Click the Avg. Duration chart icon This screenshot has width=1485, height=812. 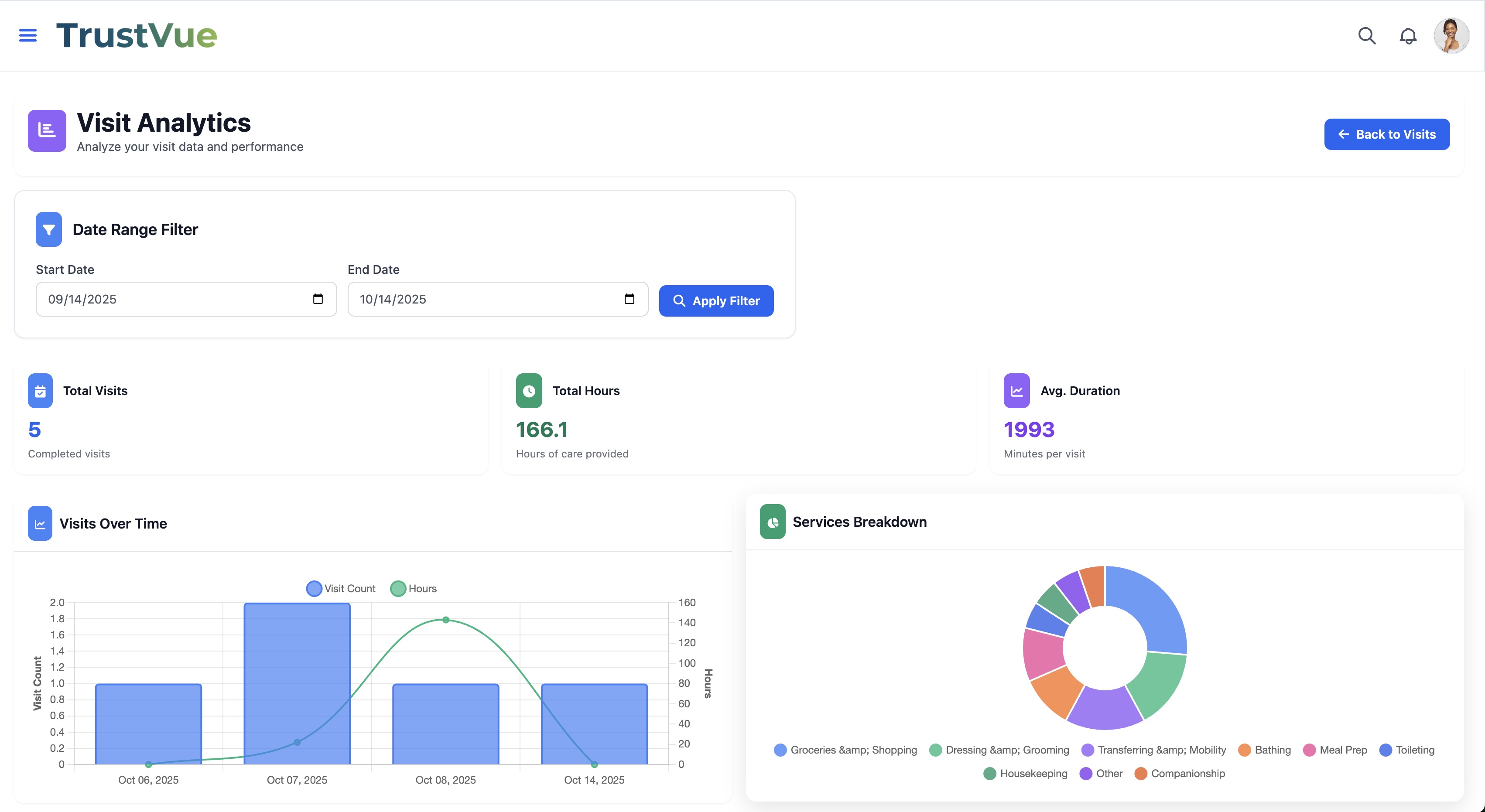1017,390
